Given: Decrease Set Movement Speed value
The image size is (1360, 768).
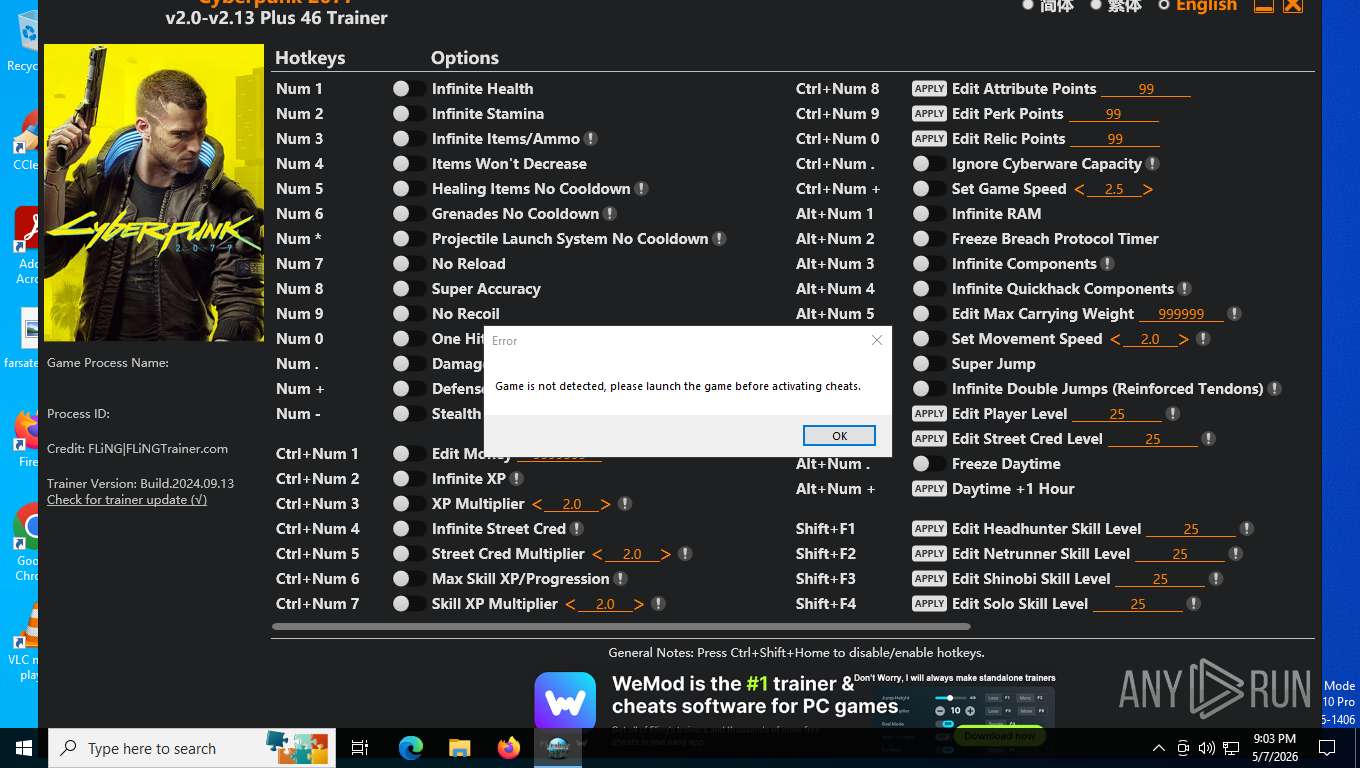Looking at the screenshot, I should click(x=1115, y=340).
